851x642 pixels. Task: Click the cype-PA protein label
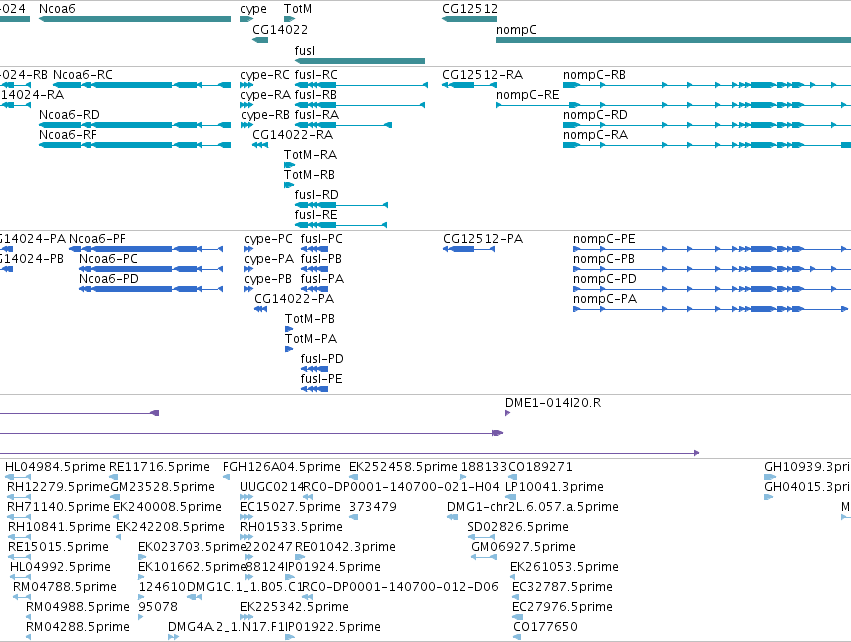269,259
